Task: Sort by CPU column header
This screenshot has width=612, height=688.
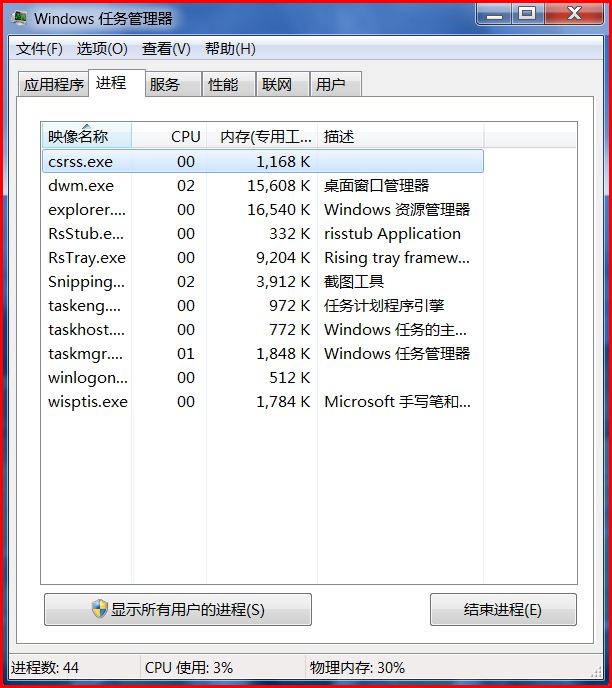Action: coord(169,136)
